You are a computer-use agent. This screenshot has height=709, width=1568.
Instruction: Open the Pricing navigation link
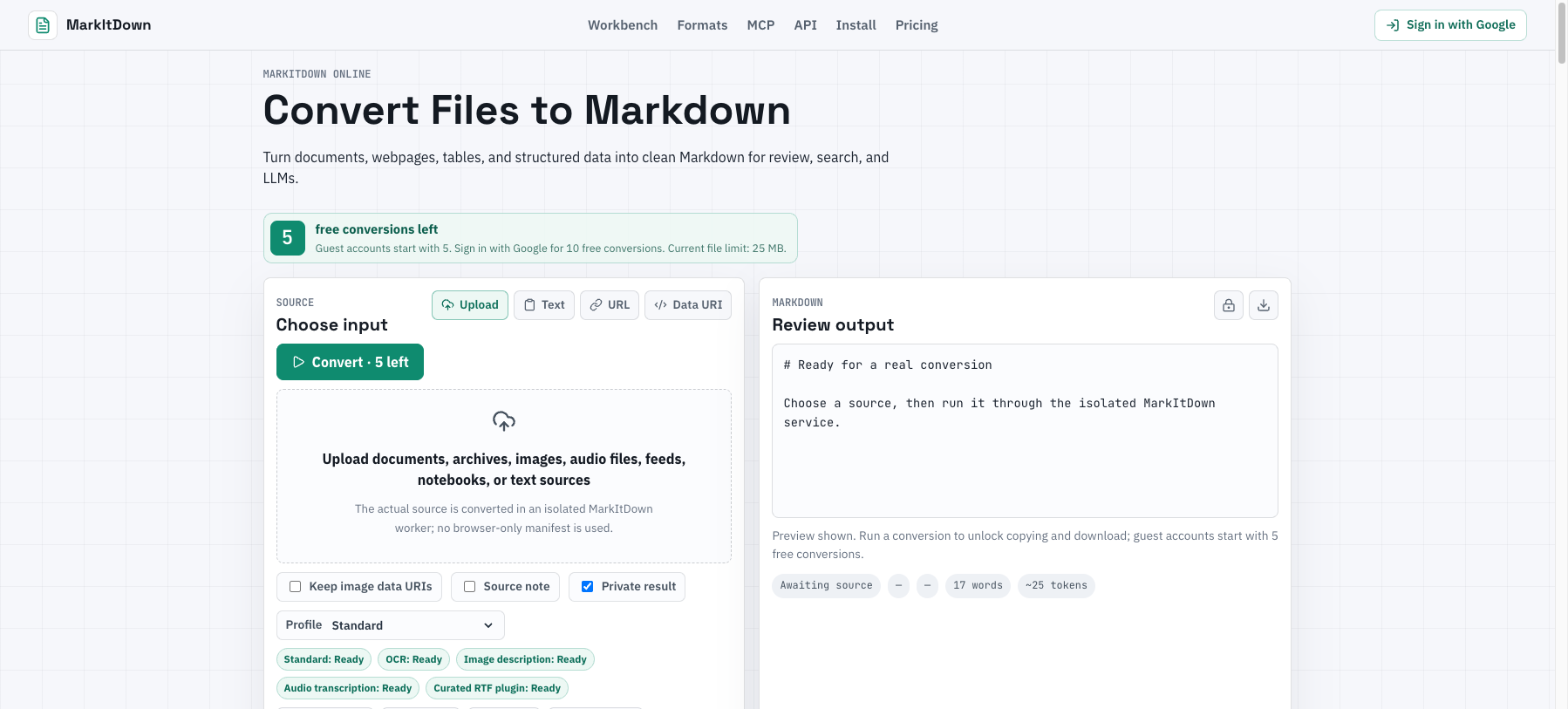[917, 25]
